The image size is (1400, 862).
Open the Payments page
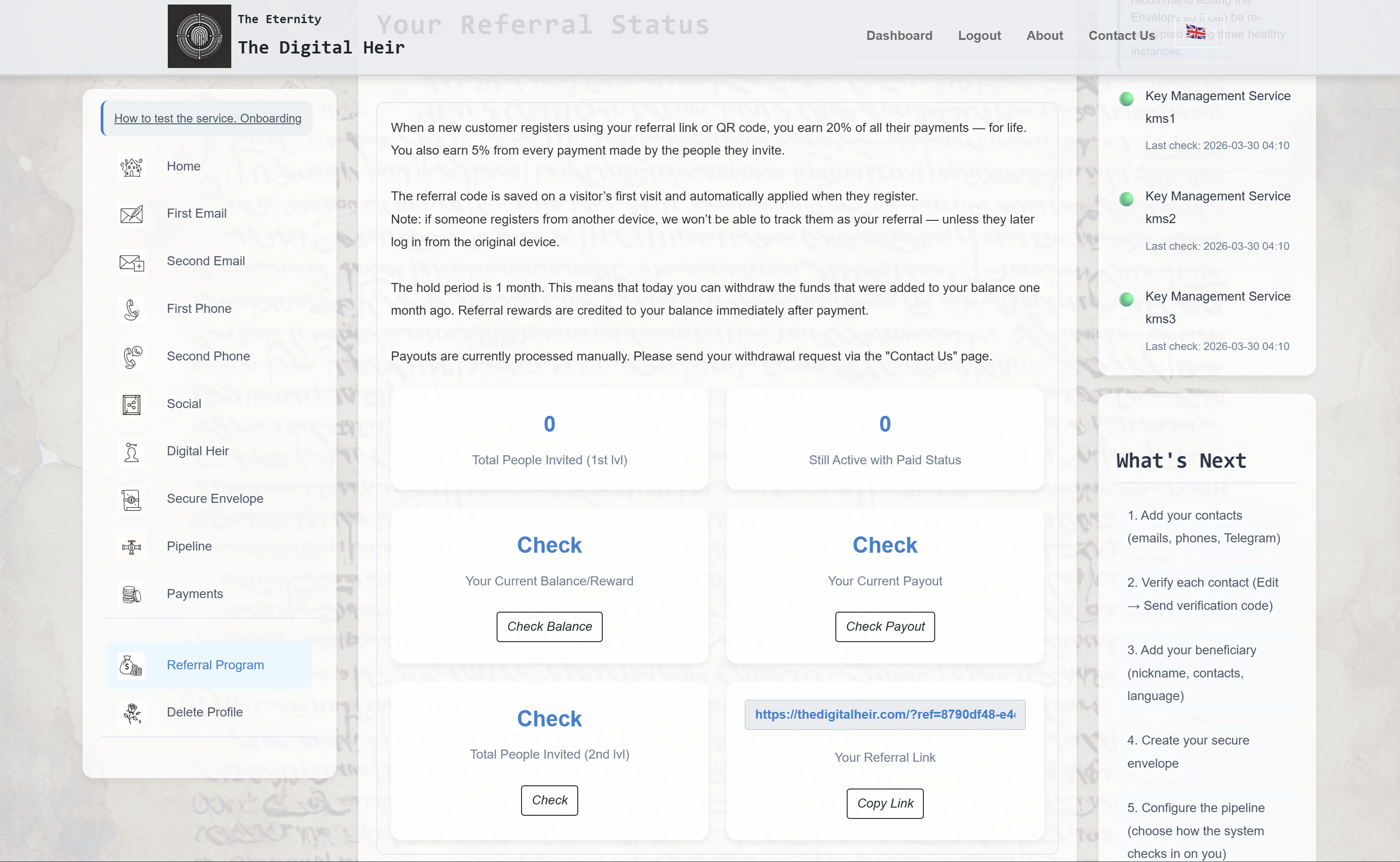tap(209, 594)
